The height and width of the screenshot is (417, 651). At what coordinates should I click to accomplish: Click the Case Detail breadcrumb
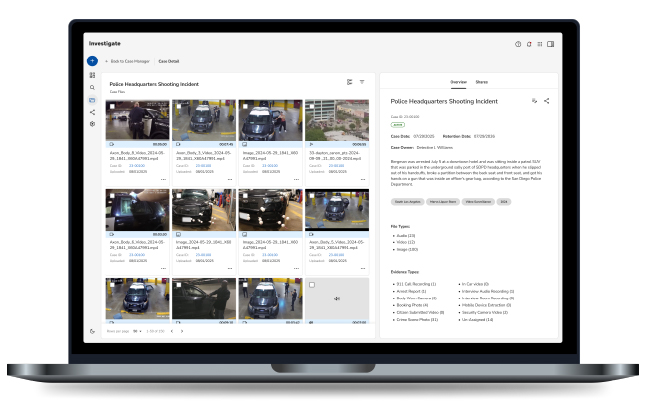point(169,61)
